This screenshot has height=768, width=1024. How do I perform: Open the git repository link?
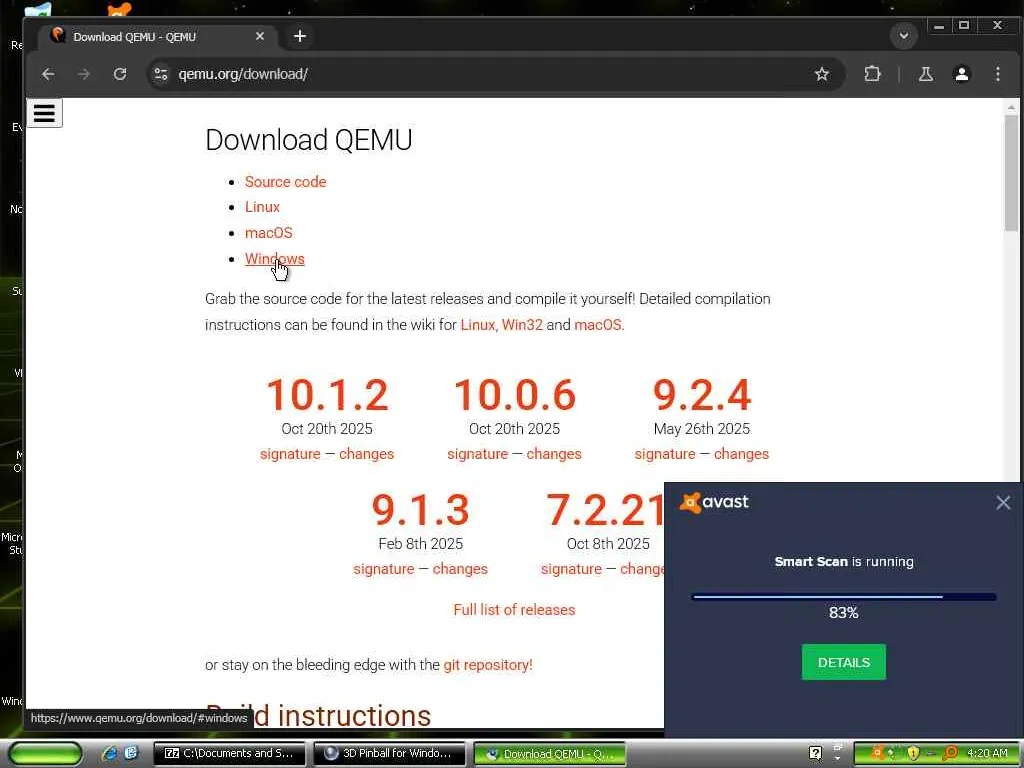[x=488, y=664]
